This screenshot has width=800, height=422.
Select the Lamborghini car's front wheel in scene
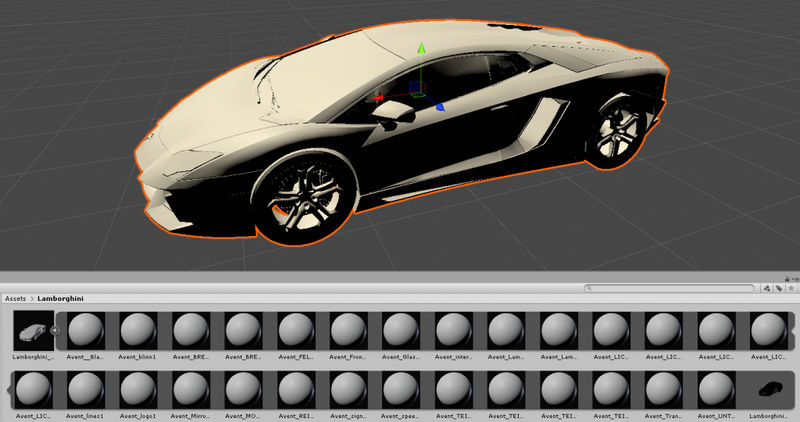tap(305, 199)
